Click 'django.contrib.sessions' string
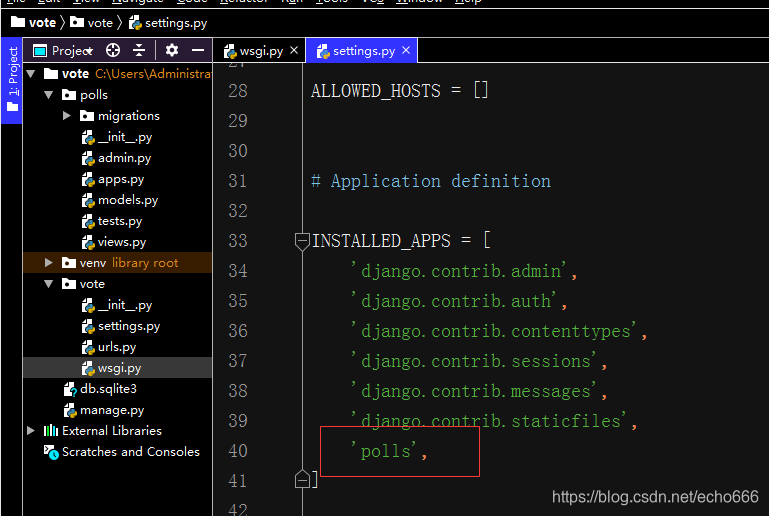Image resolution: width=769 pixels, height=516 pixels. [x=475, y=361]
